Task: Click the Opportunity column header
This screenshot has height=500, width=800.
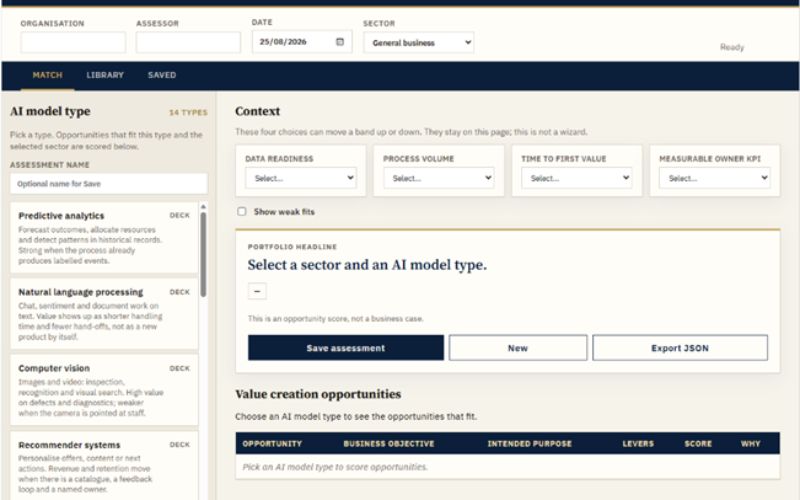Action: (272, 443)
